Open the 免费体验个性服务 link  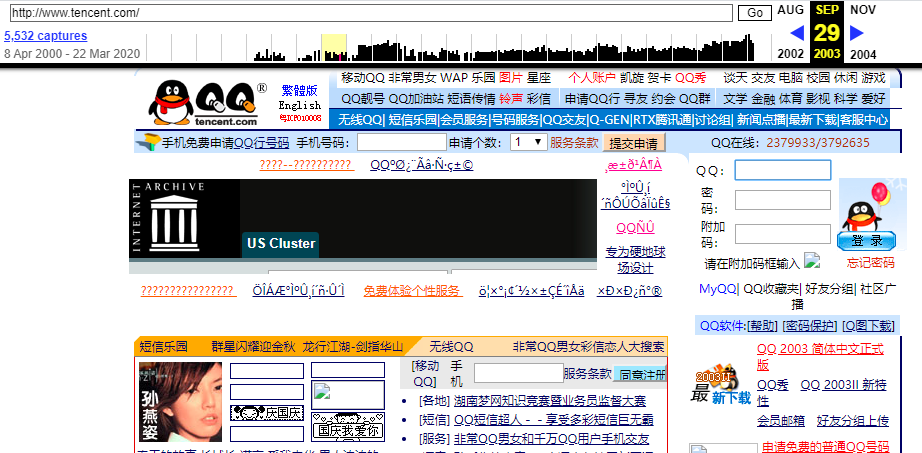413,291
